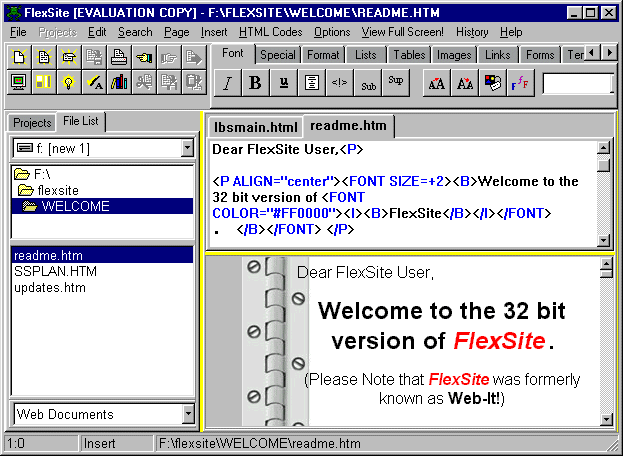Insert an HTML comment with <!> button
The image size is (623, 456).
click(x=340, y=83)
